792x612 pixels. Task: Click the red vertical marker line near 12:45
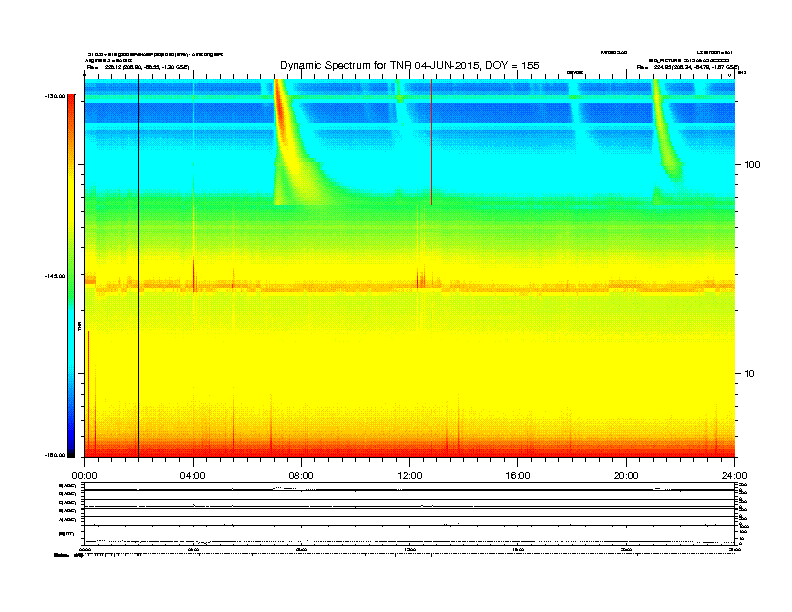pyautogui.click(x=431, y=142)
